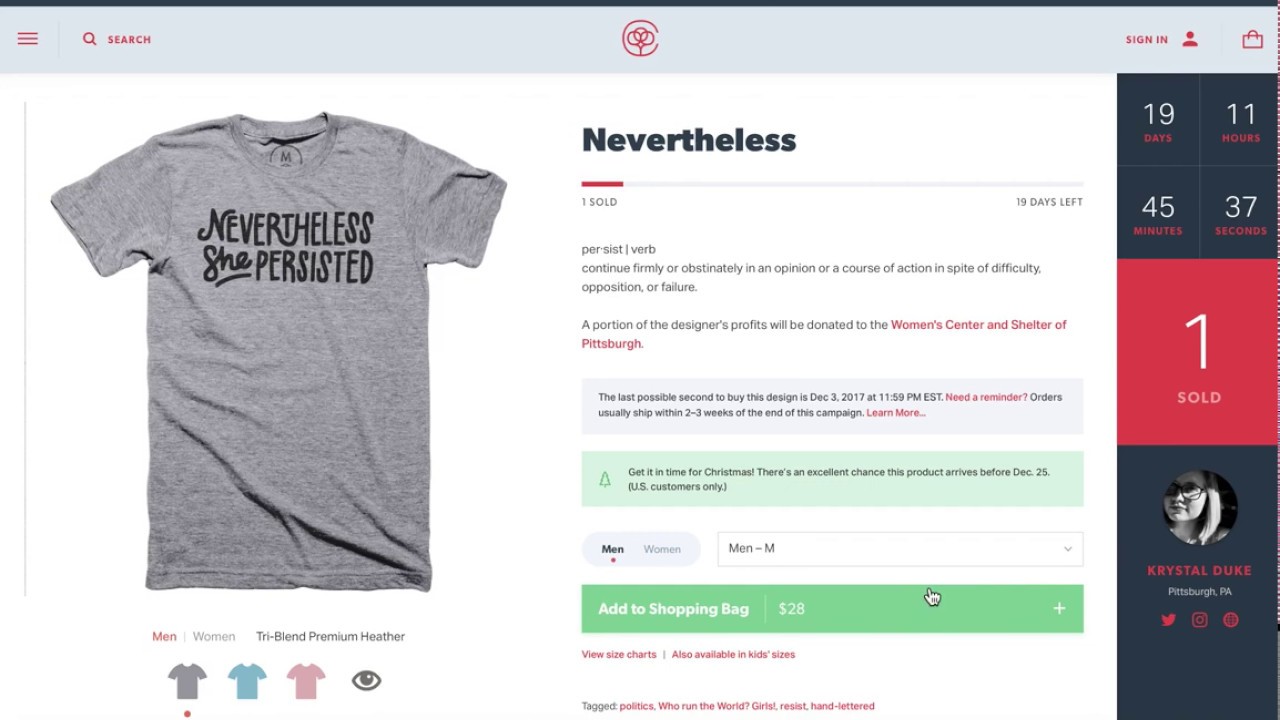The image size is (1280, 720).
Task: Click the search magnifier icon
Action: [90, 39]
